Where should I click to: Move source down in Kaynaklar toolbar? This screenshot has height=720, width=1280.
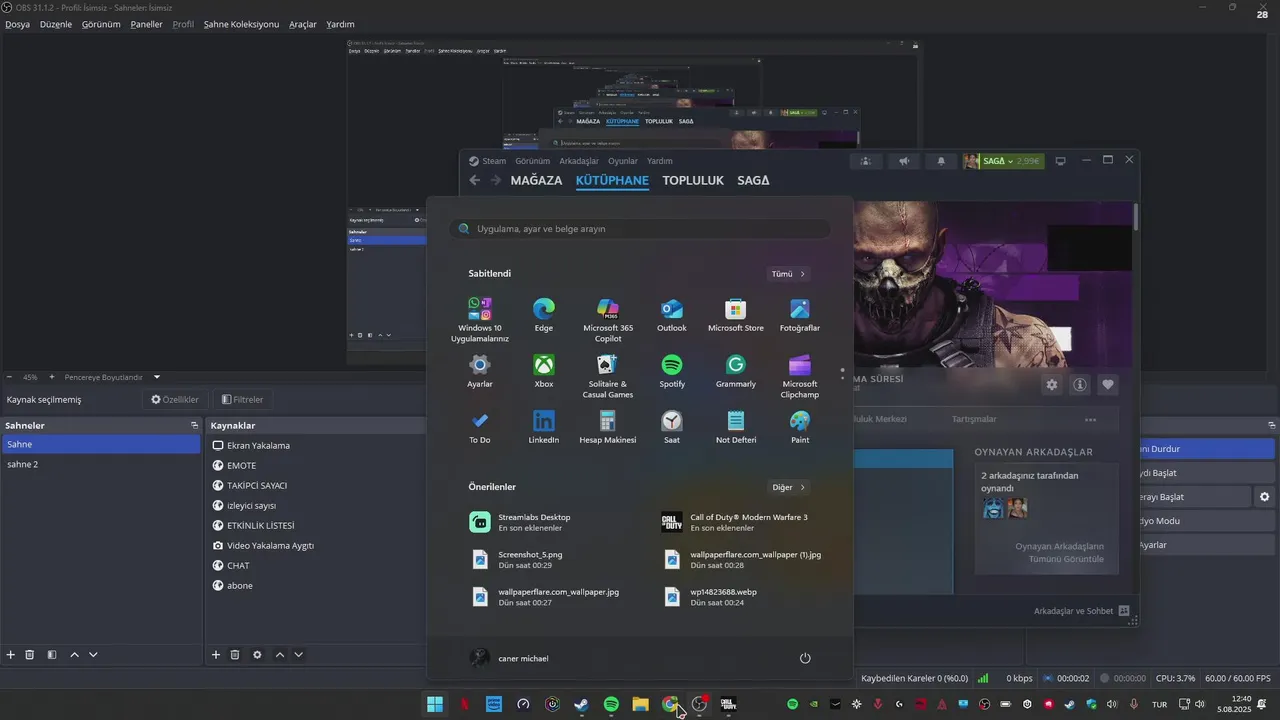(x=298, y=655)
